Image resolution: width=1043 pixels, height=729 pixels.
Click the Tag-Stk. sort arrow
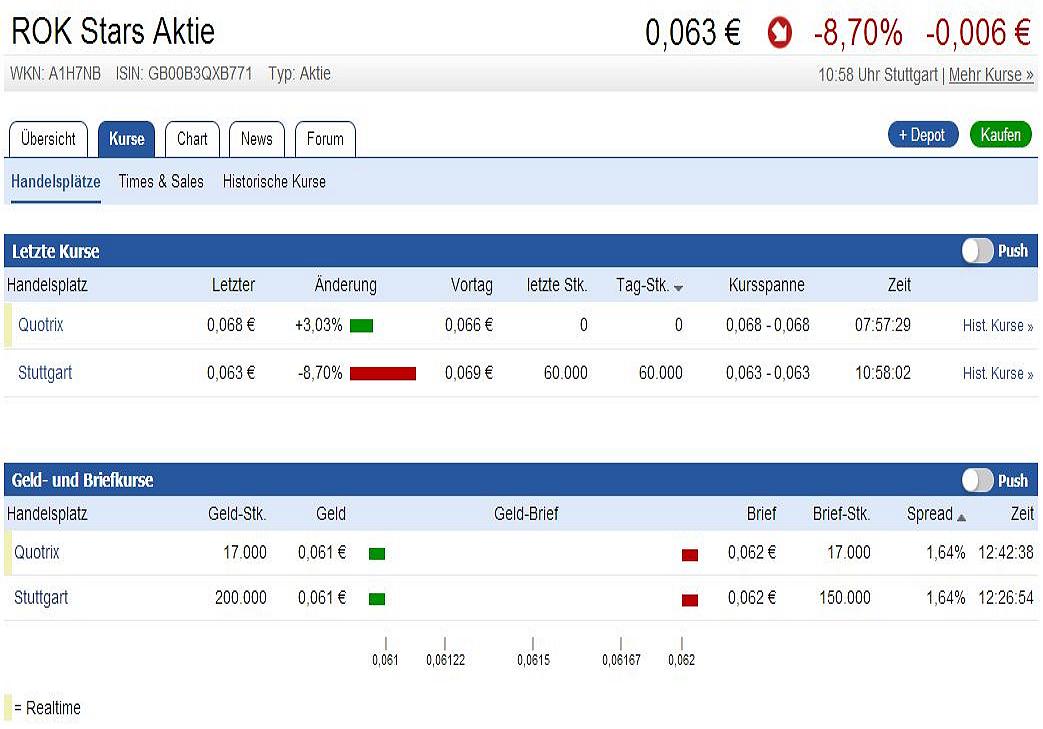(x=679, y=287)
